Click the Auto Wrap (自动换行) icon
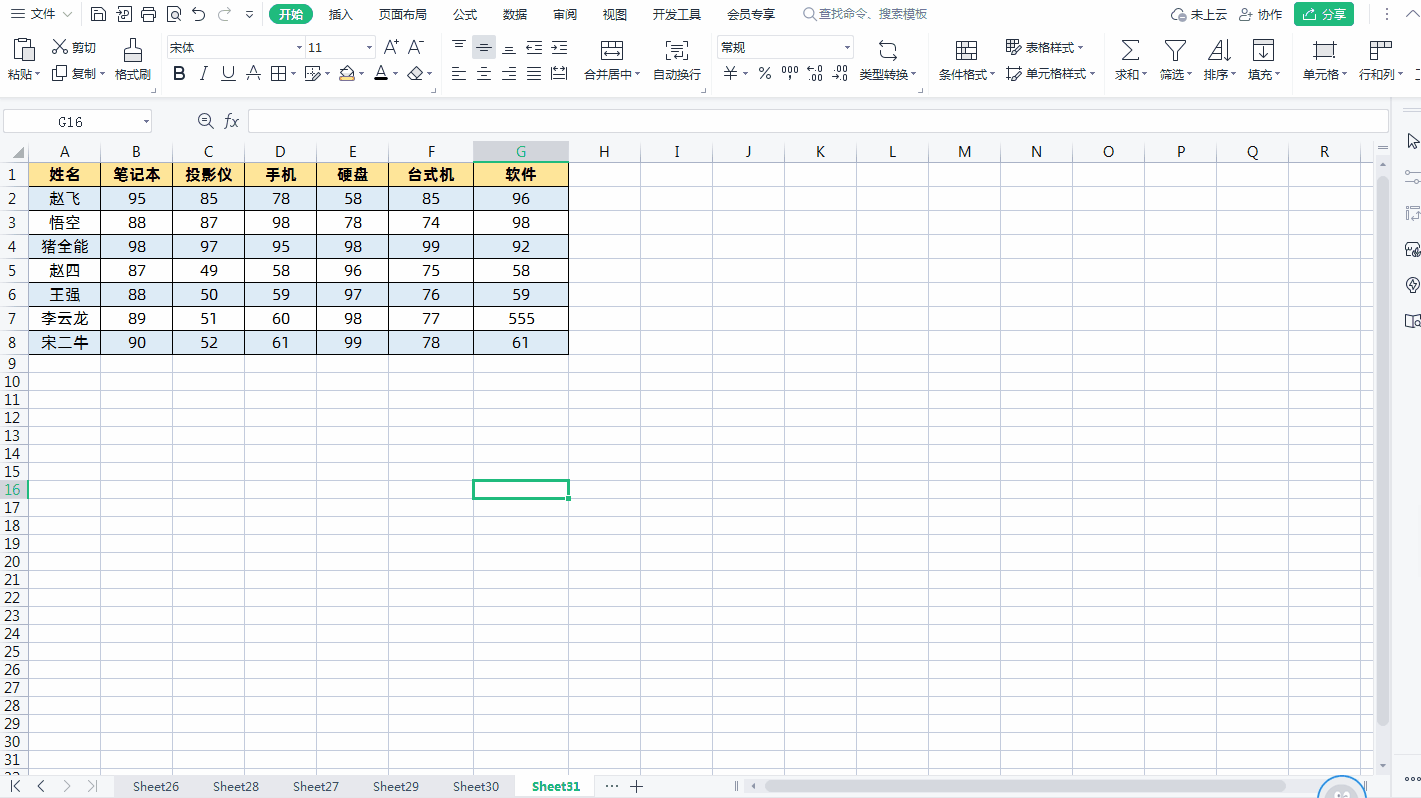 click(x=677, y=51)
